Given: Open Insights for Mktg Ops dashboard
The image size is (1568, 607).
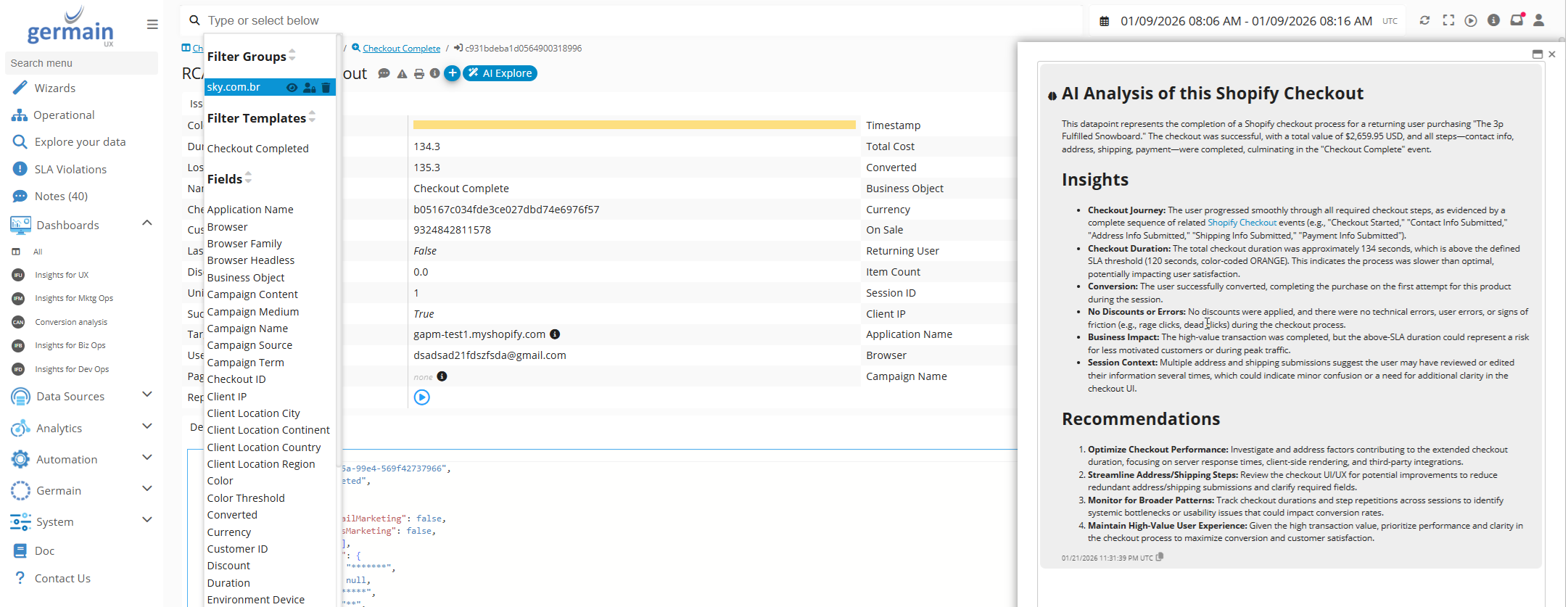Looking at the screenshot, I should [x=74, y=298].
